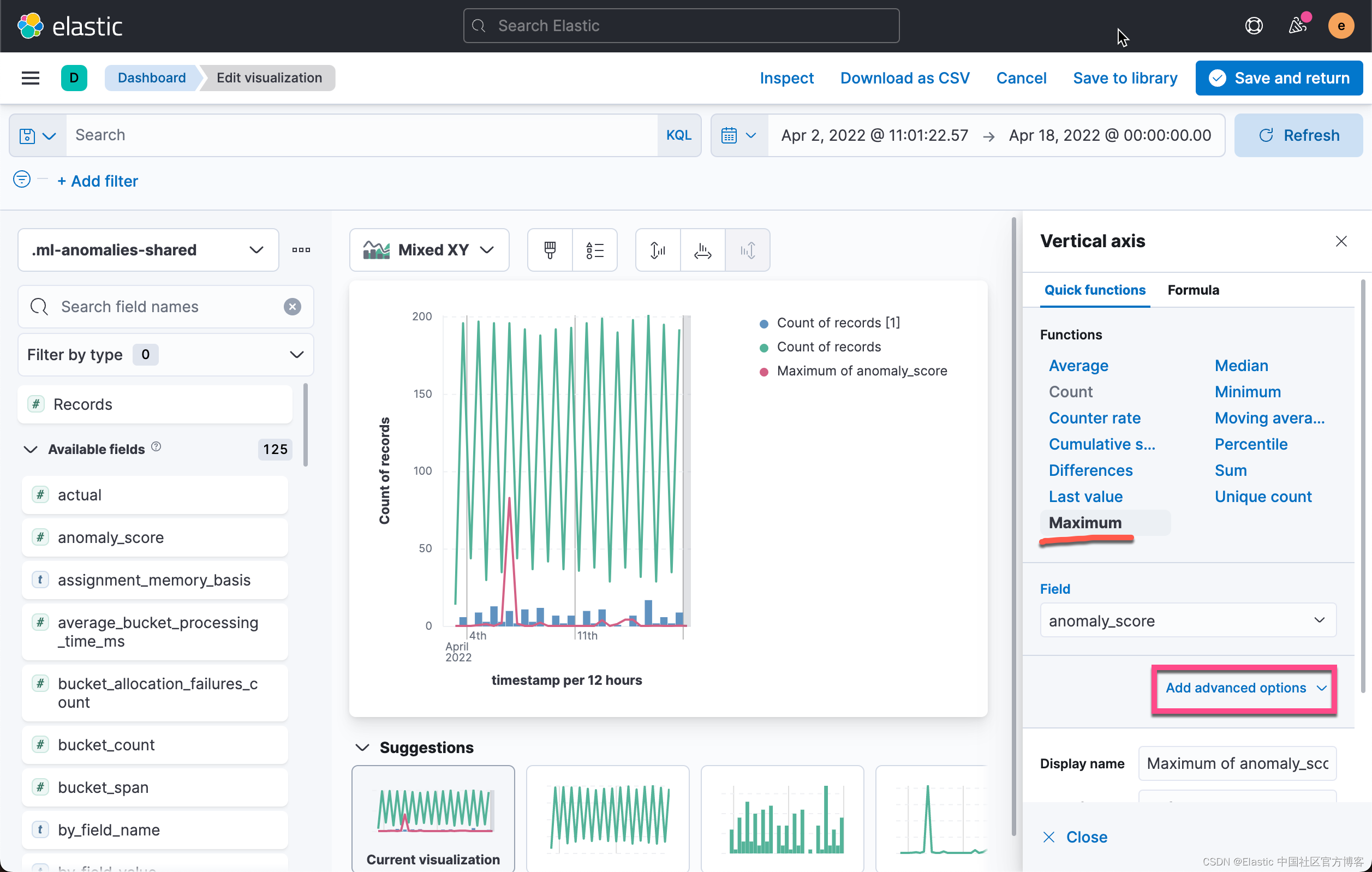1372x872 pixels.
Task: Open the help lifebuoy icon
Action: tap(1254, 26)
